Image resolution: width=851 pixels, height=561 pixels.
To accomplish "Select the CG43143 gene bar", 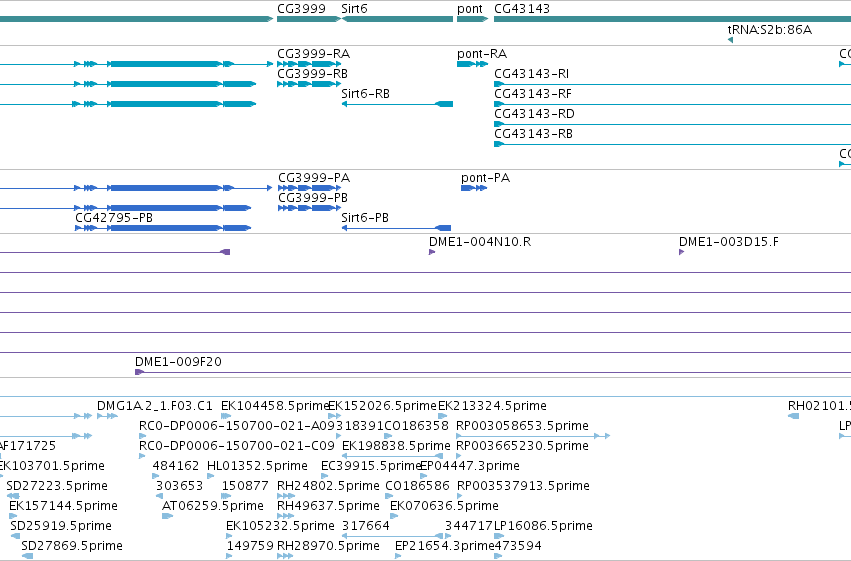I will (x=672, y=19).
